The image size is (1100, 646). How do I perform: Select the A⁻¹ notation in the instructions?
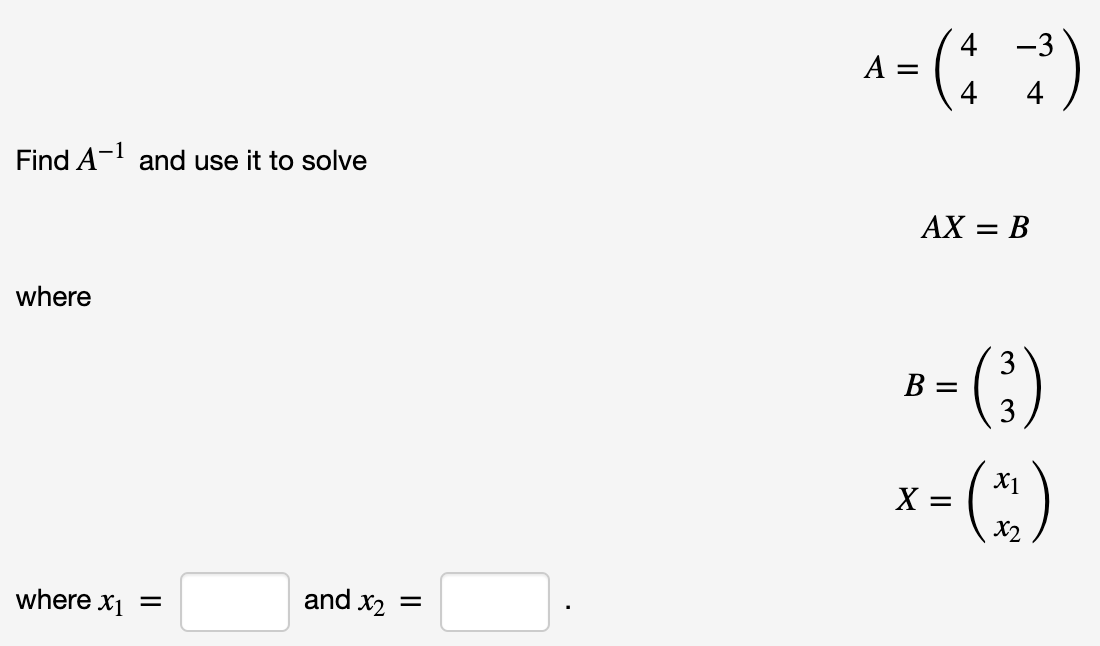click(x=102, y=155)
